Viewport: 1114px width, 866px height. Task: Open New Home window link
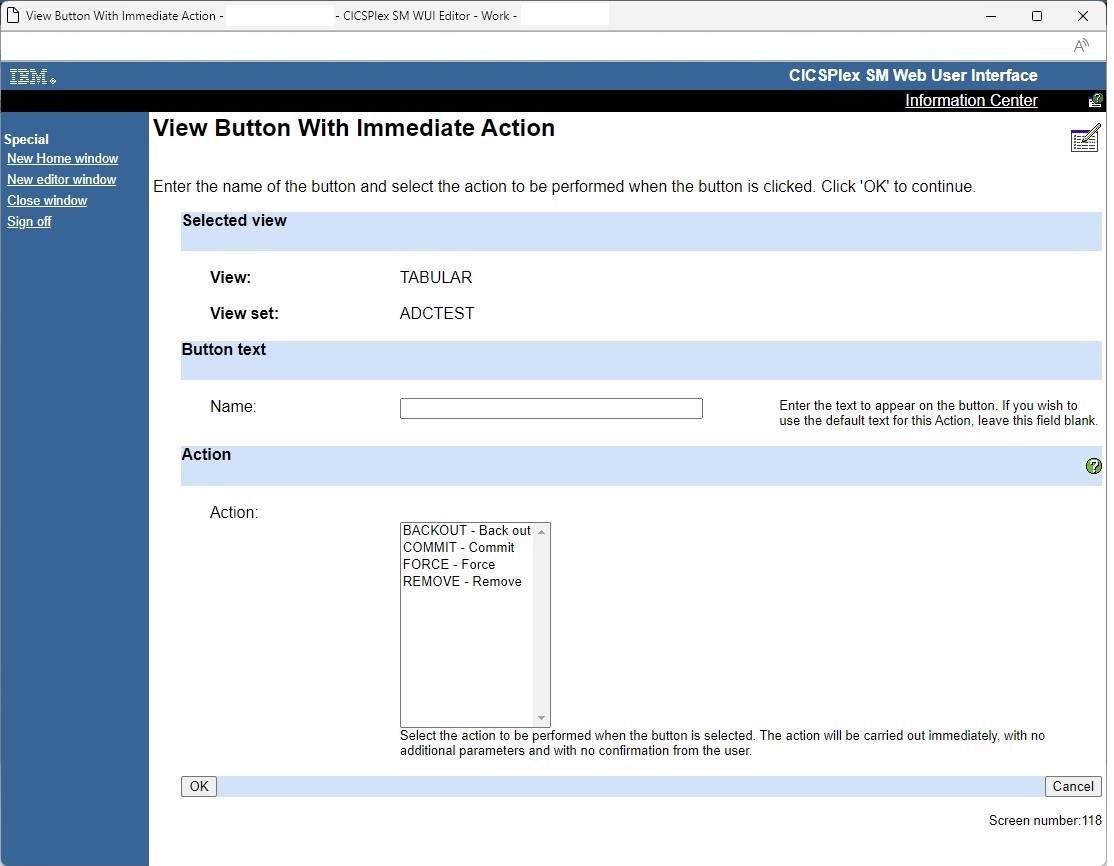coord(63,158)
